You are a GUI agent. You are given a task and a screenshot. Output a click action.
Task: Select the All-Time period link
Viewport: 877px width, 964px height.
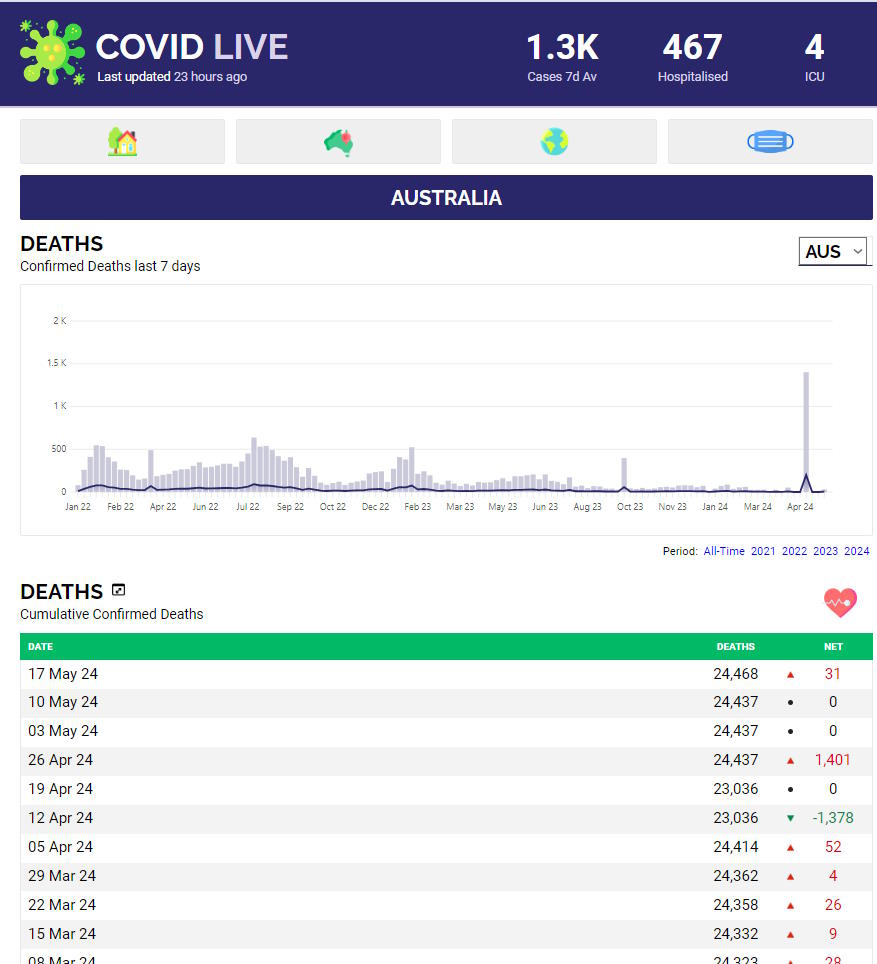723,551
